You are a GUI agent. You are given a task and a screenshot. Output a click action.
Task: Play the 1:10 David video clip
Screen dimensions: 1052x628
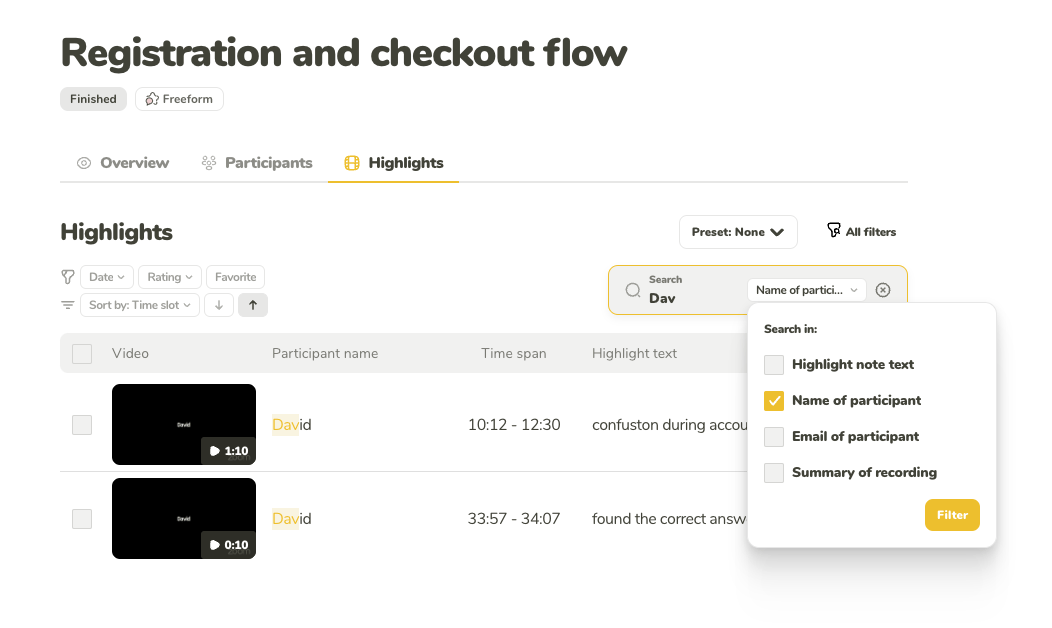[x=184, y=424]
